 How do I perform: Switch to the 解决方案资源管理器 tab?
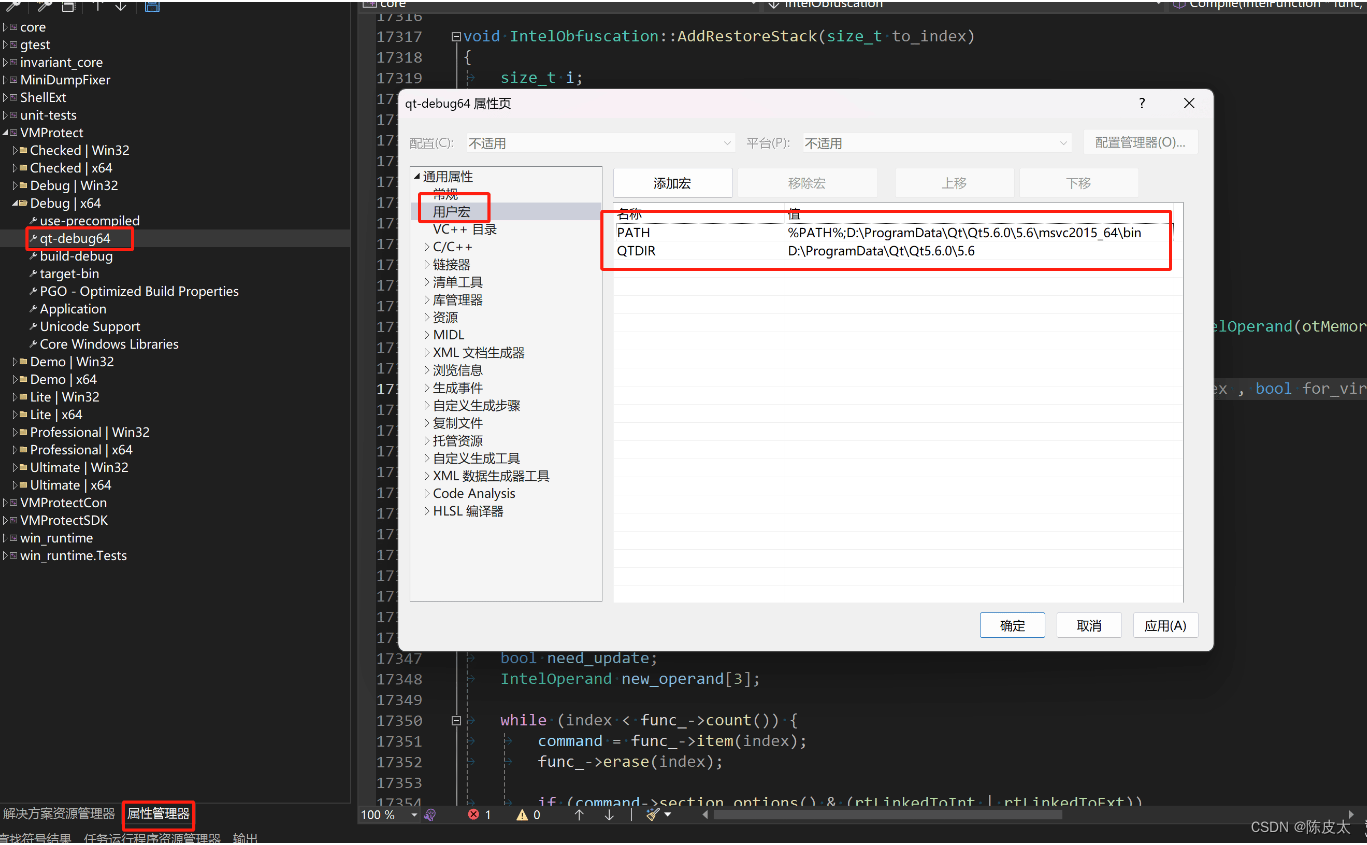[58, 813]
